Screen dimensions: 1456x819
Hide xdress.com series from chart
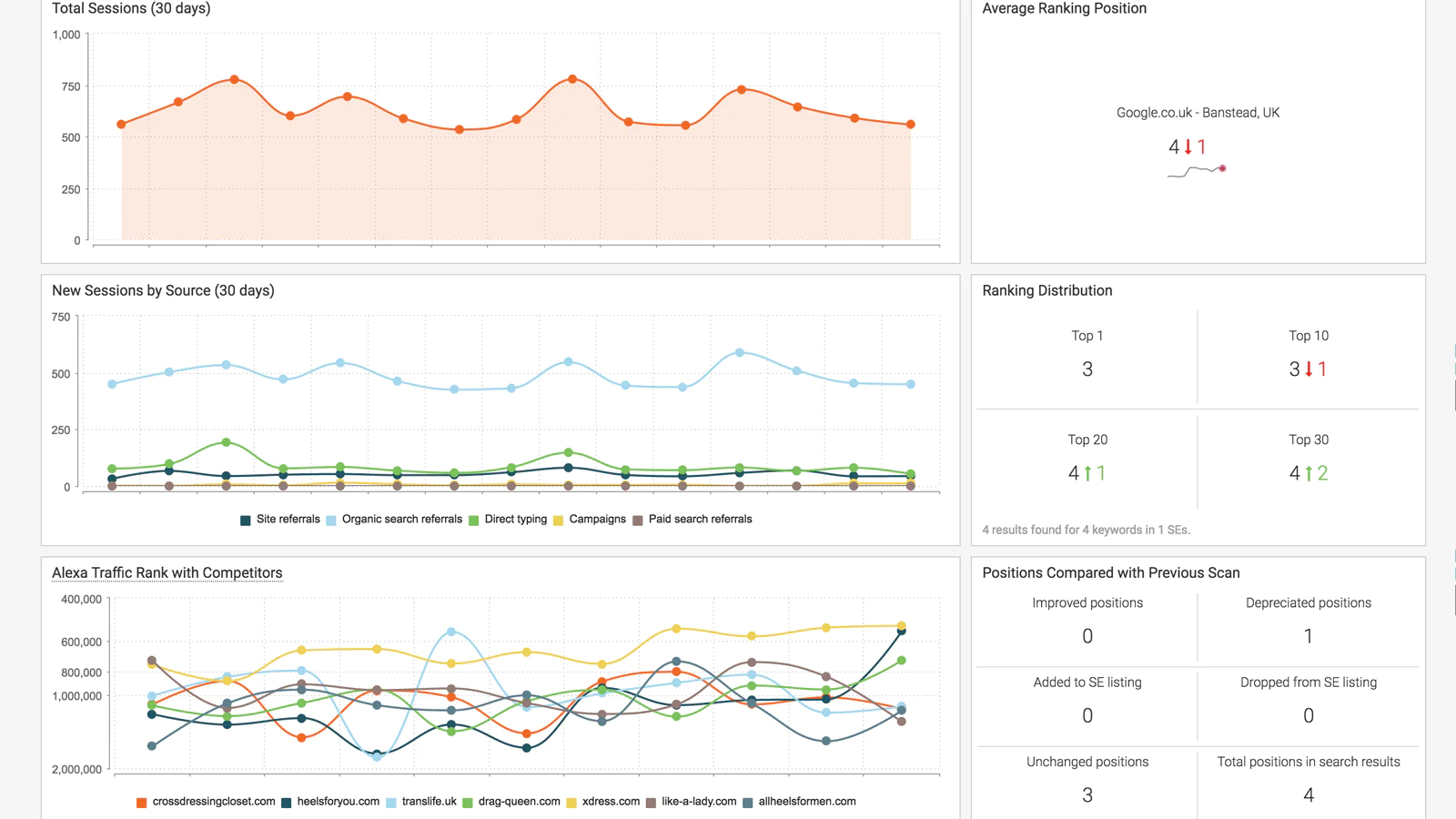point(611,802)
